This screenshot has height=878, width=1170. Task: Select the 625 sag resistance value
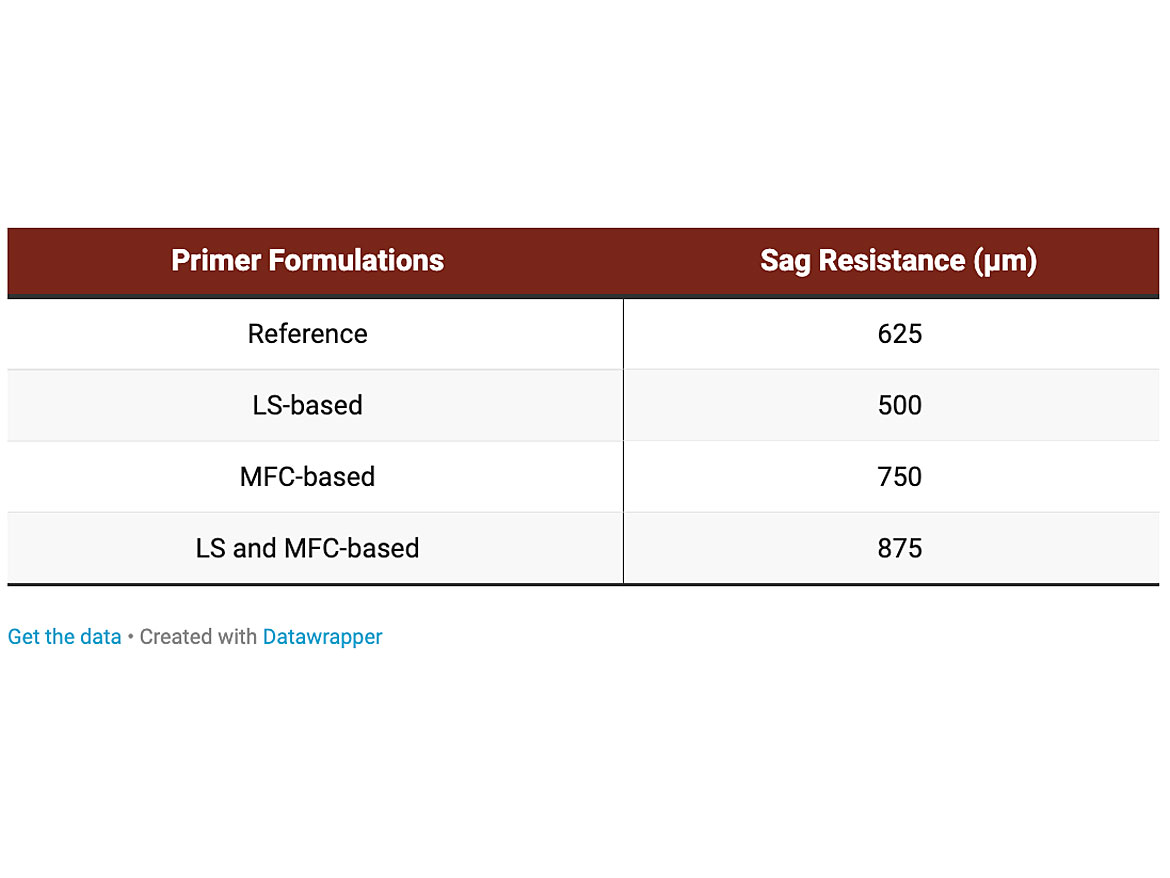pyautogui.click(x=899, y=334)
